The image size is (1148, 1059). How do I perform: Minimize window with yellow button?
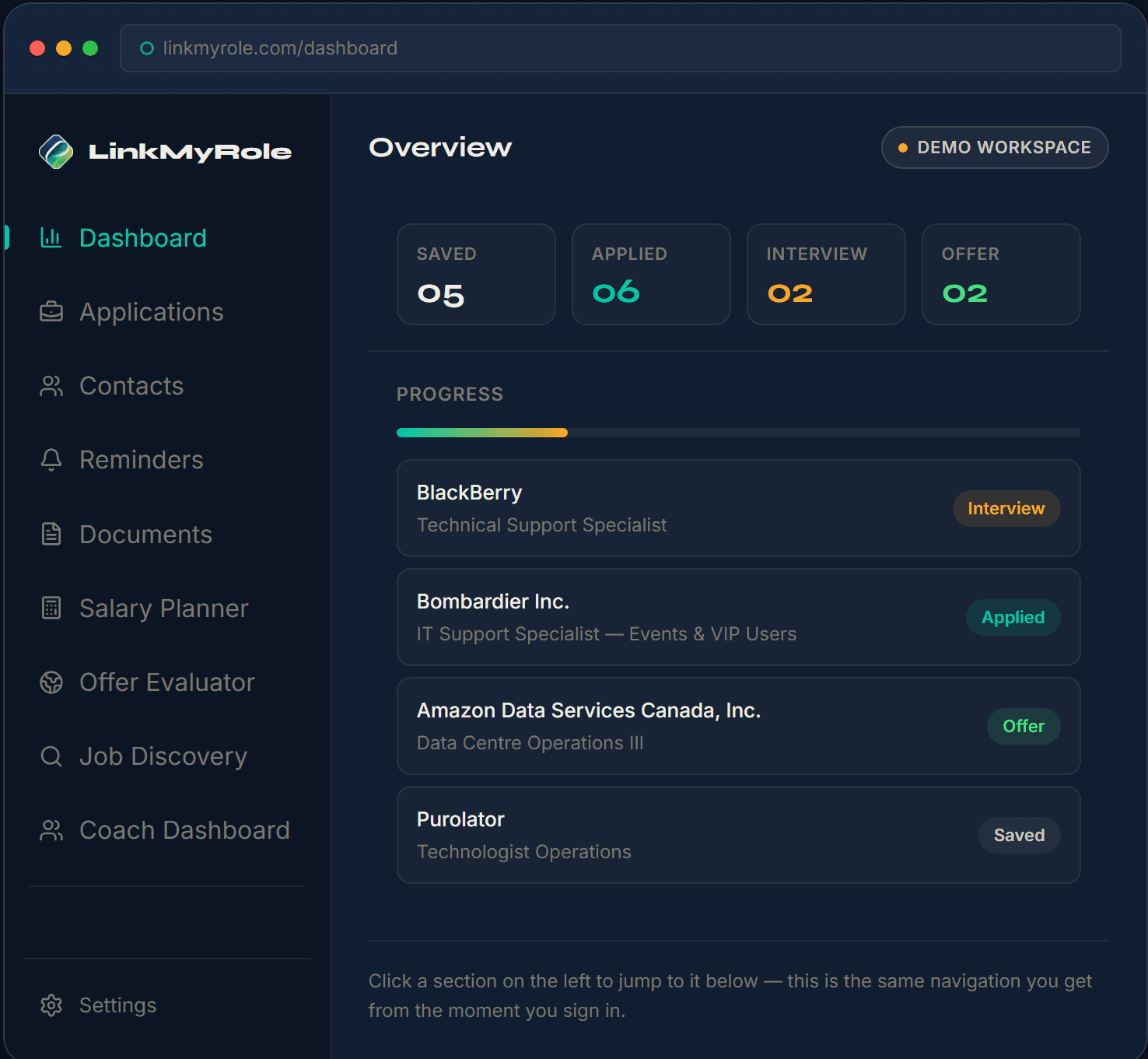(64, 48)
